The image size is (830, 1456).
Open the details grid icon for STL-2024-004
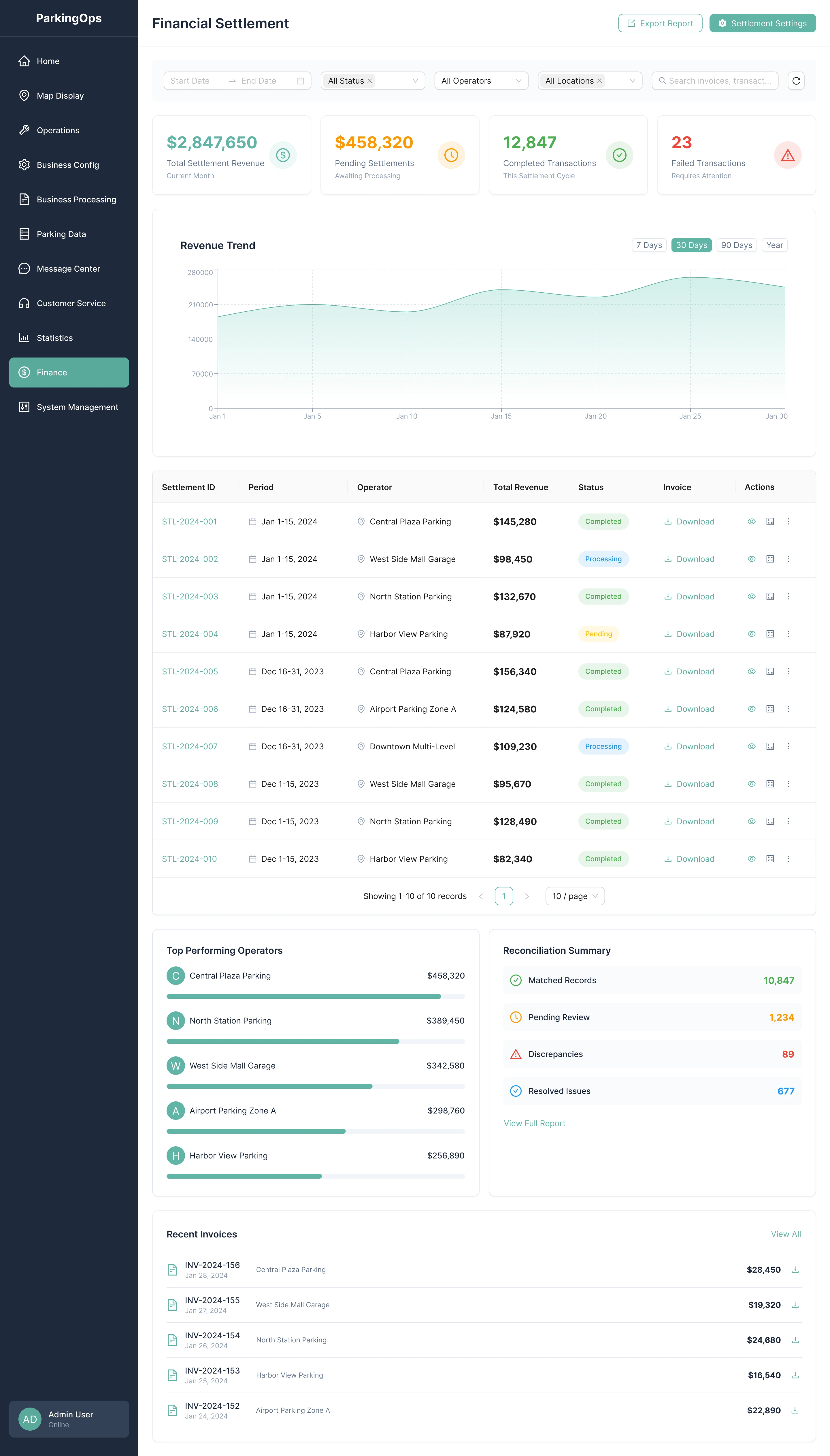769,634
